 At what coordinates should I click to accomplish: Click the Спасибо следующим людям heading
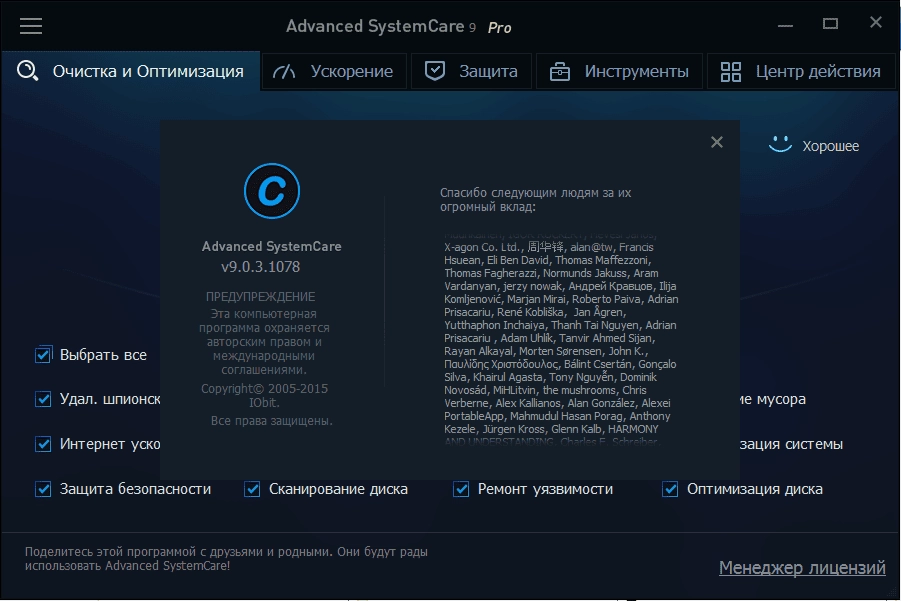click(536, 199)
